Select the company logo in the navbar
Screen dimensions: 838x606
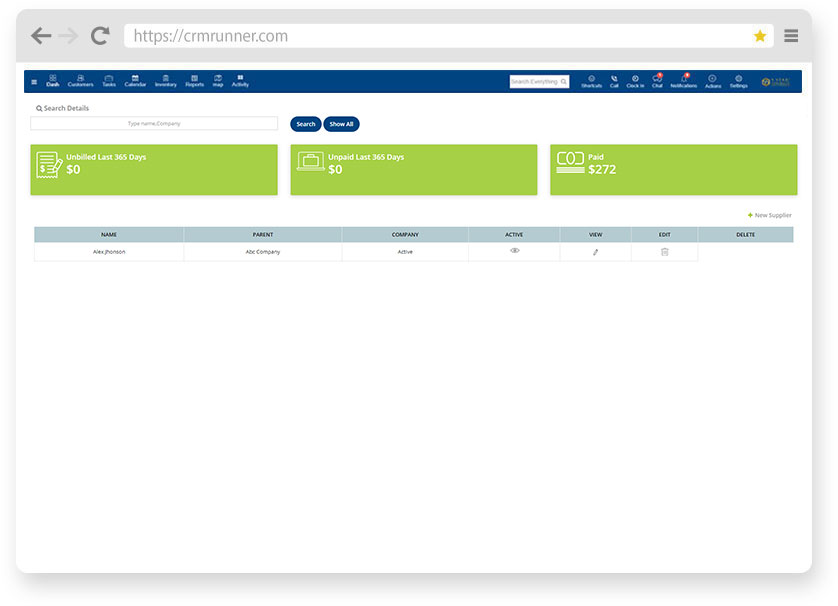click(775, 82)
